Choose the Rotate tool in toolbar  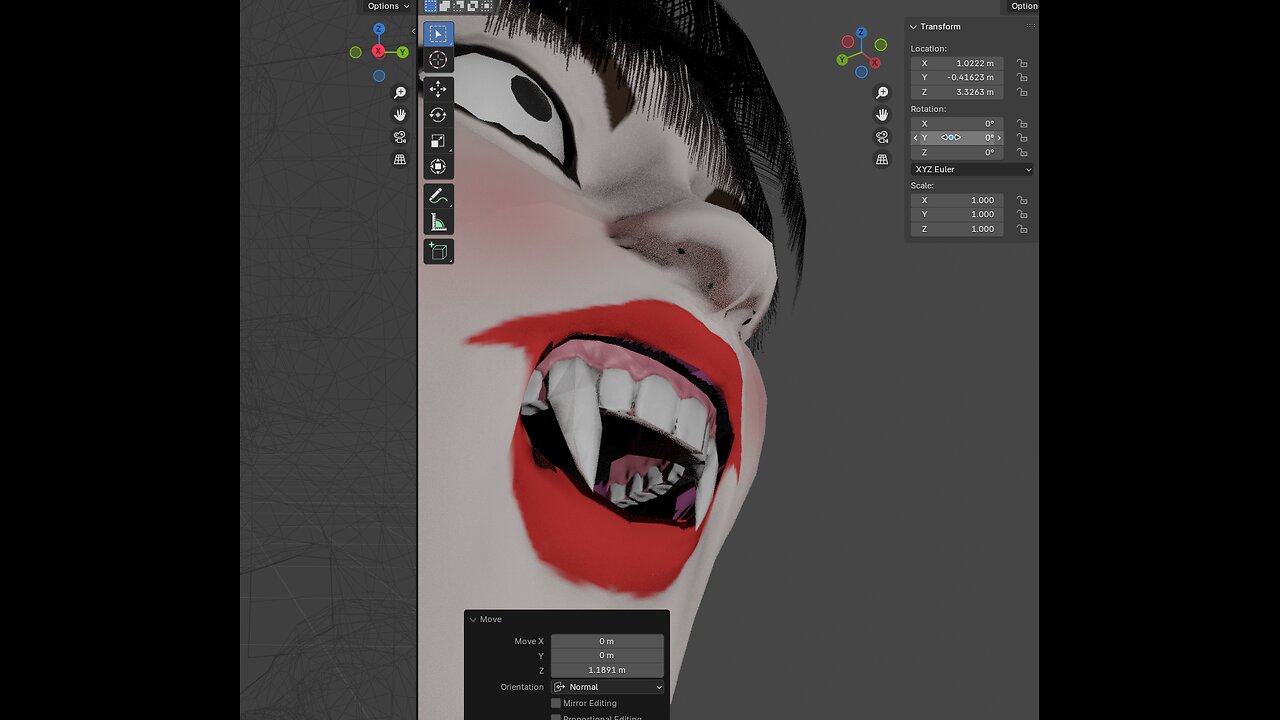pos(438,115)
